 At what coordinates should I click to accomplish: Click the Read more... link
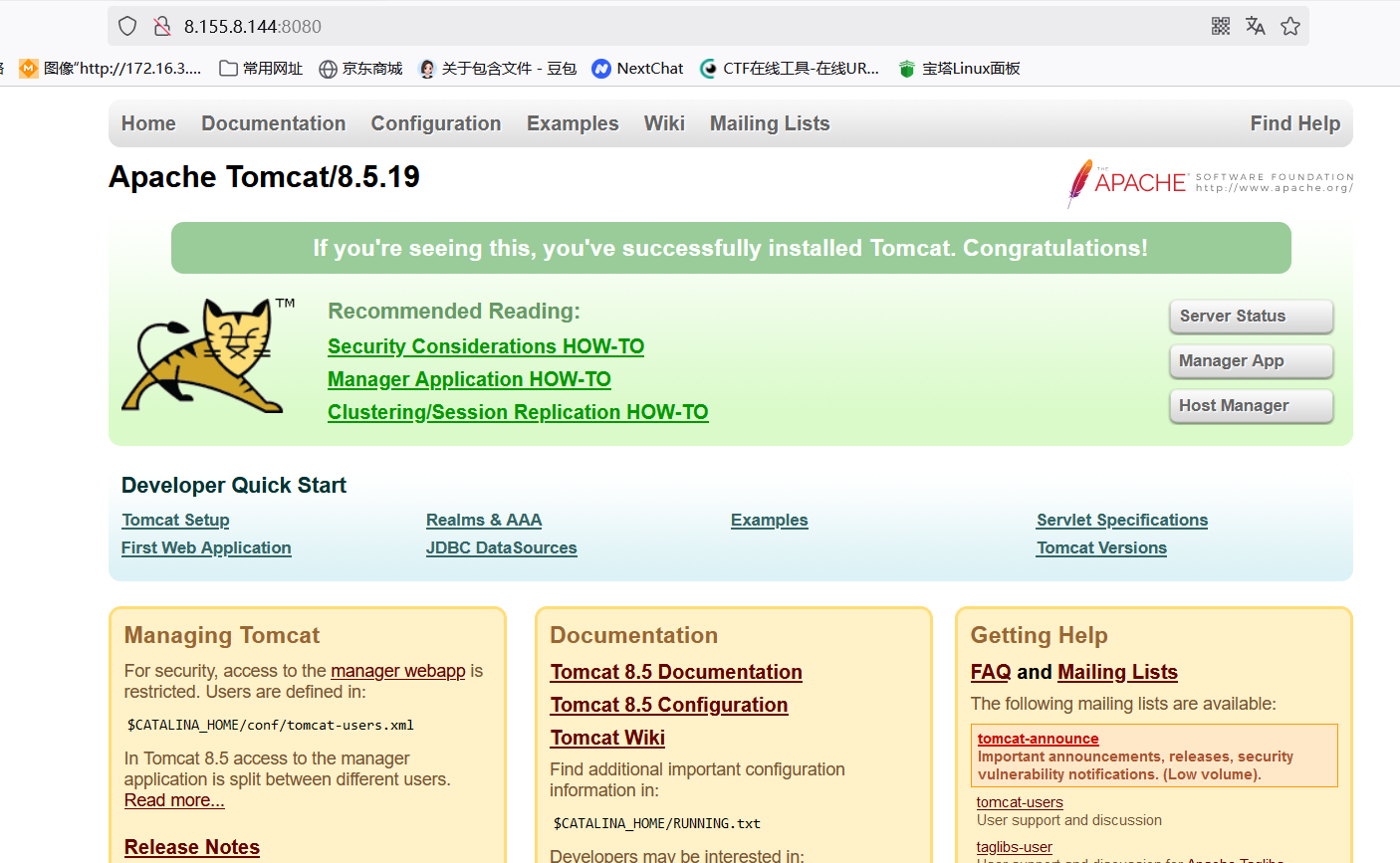(x=174, y=800)
